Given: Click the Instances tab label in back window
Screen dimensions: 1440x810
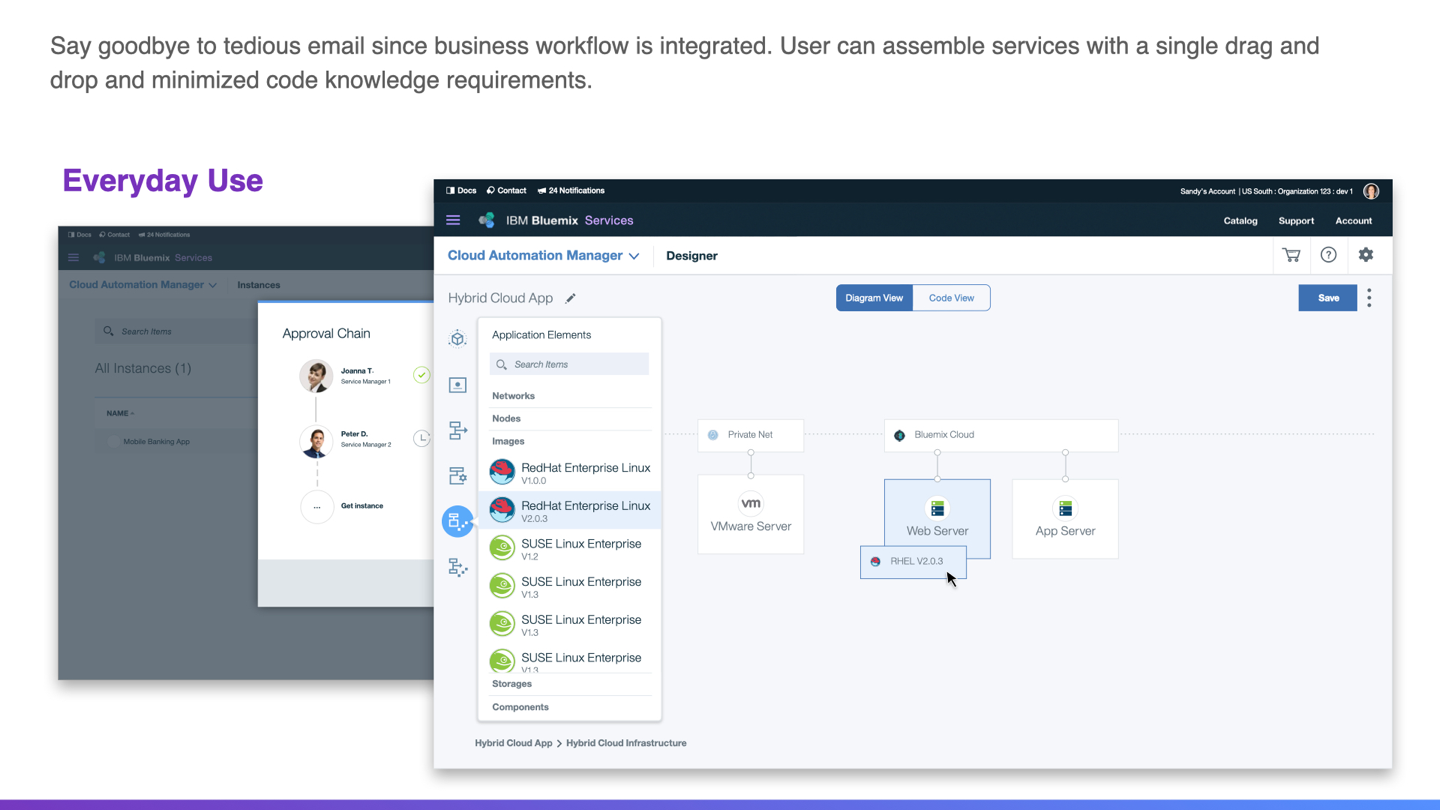Looking at the screenshot, I should click(x=259, y=285).
